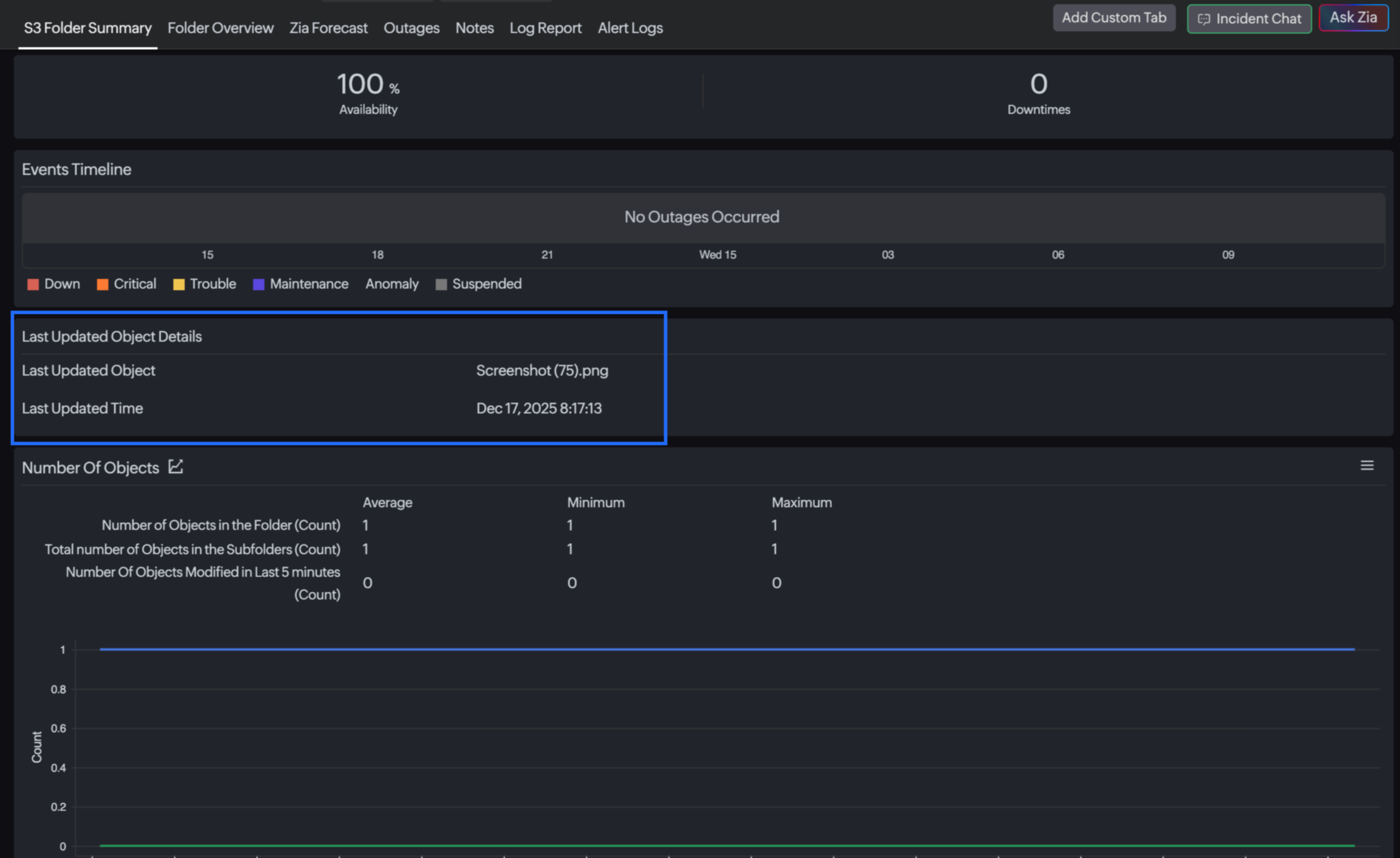Open the Zia Forecast tab
Screen dimensions: 1400x858
[329, 28]
